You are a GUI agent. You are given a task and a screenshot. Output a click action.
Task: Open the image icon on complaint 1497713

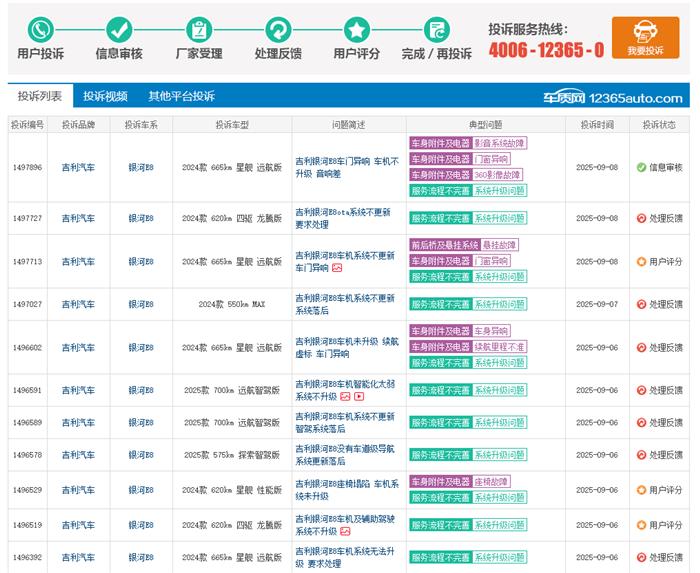click(x=337, y=268)
